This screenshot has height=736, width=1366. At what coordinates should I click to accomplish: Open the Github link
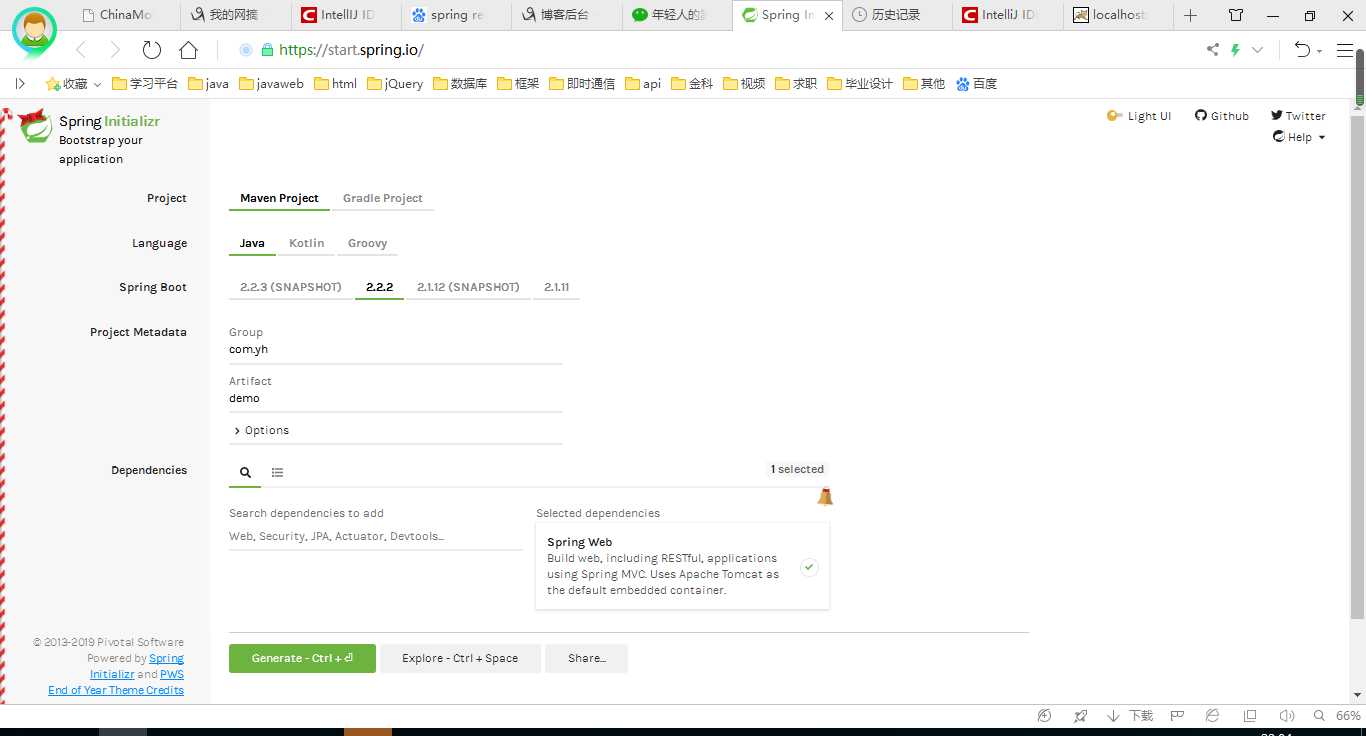pos(1221,116)
